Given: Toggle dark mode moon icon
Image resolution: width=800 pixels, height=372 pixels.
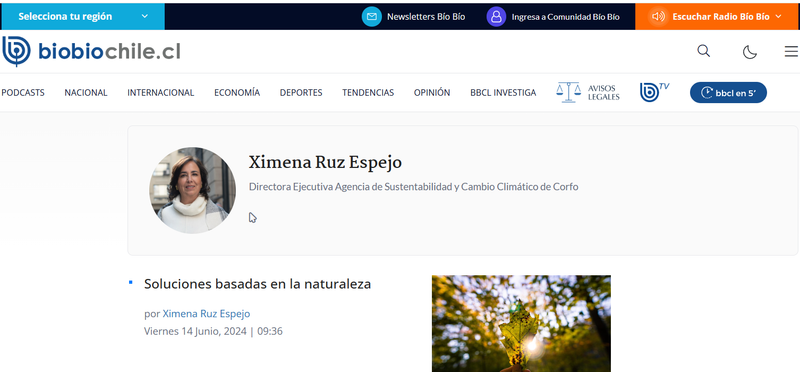Looking at the screenshot, I should pos(749,52).
